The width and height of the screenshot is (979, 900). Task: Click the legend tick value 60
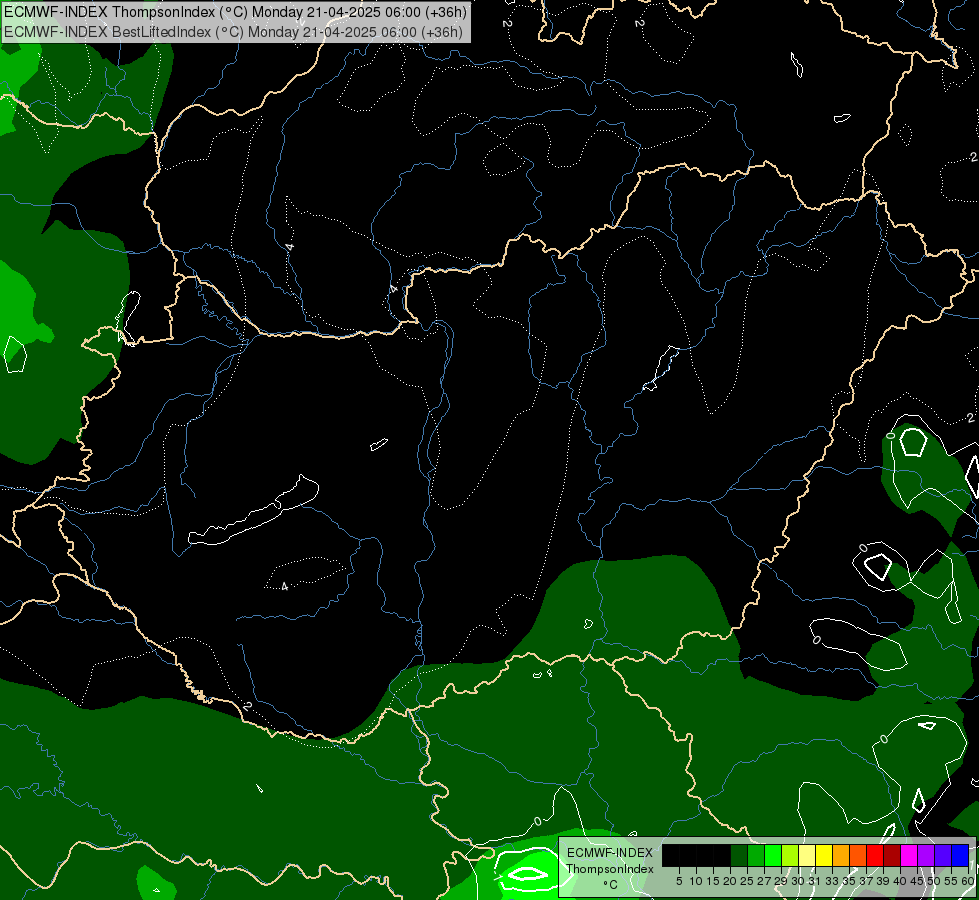[967, 881]
